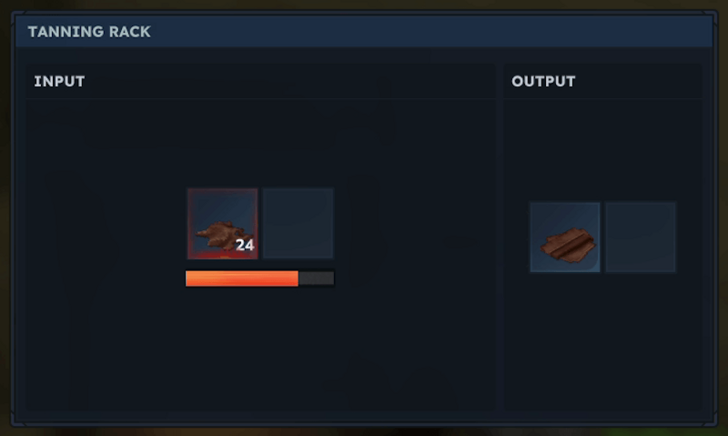728x436 pixels.
Task: Click the empty Input panel area below the progress bar
Action: 260,348
